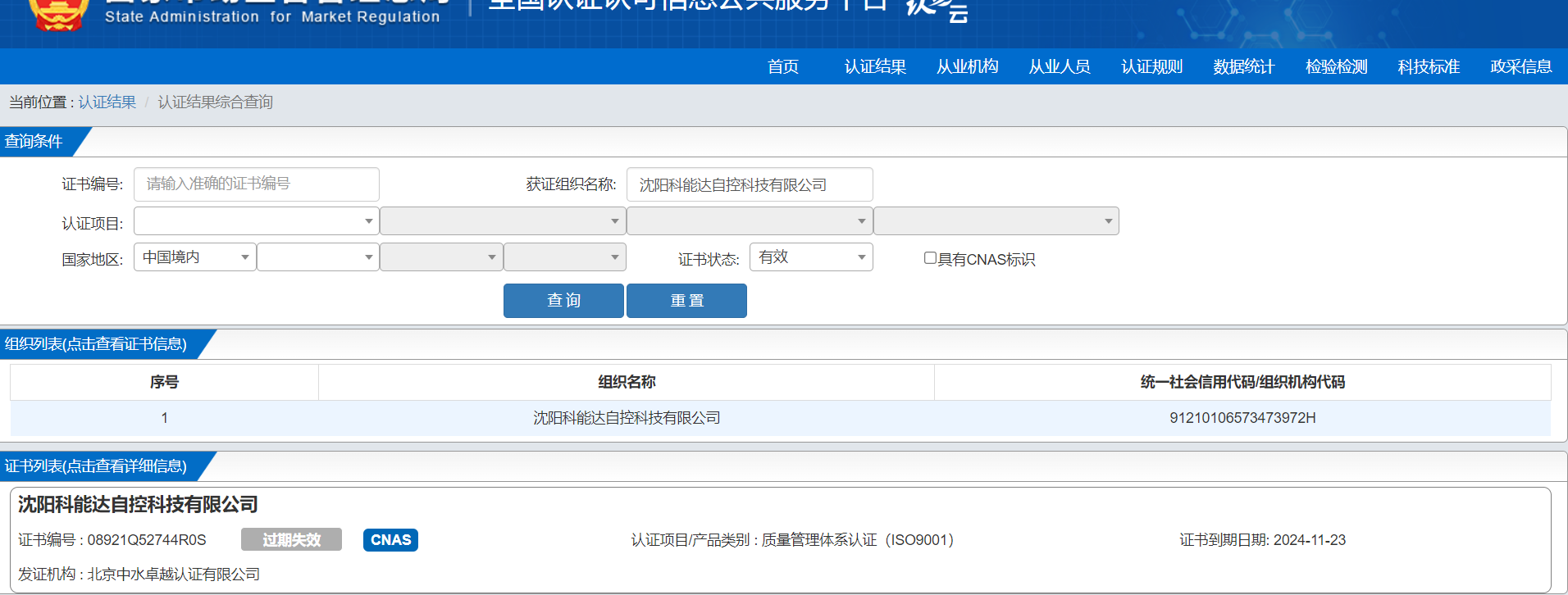Click the 重置 reset button

pos(686,301)
